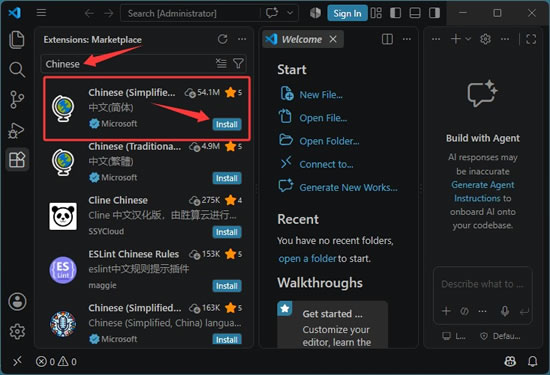
Task: Click the Sign In button
Action: click(x=347, y=13)
